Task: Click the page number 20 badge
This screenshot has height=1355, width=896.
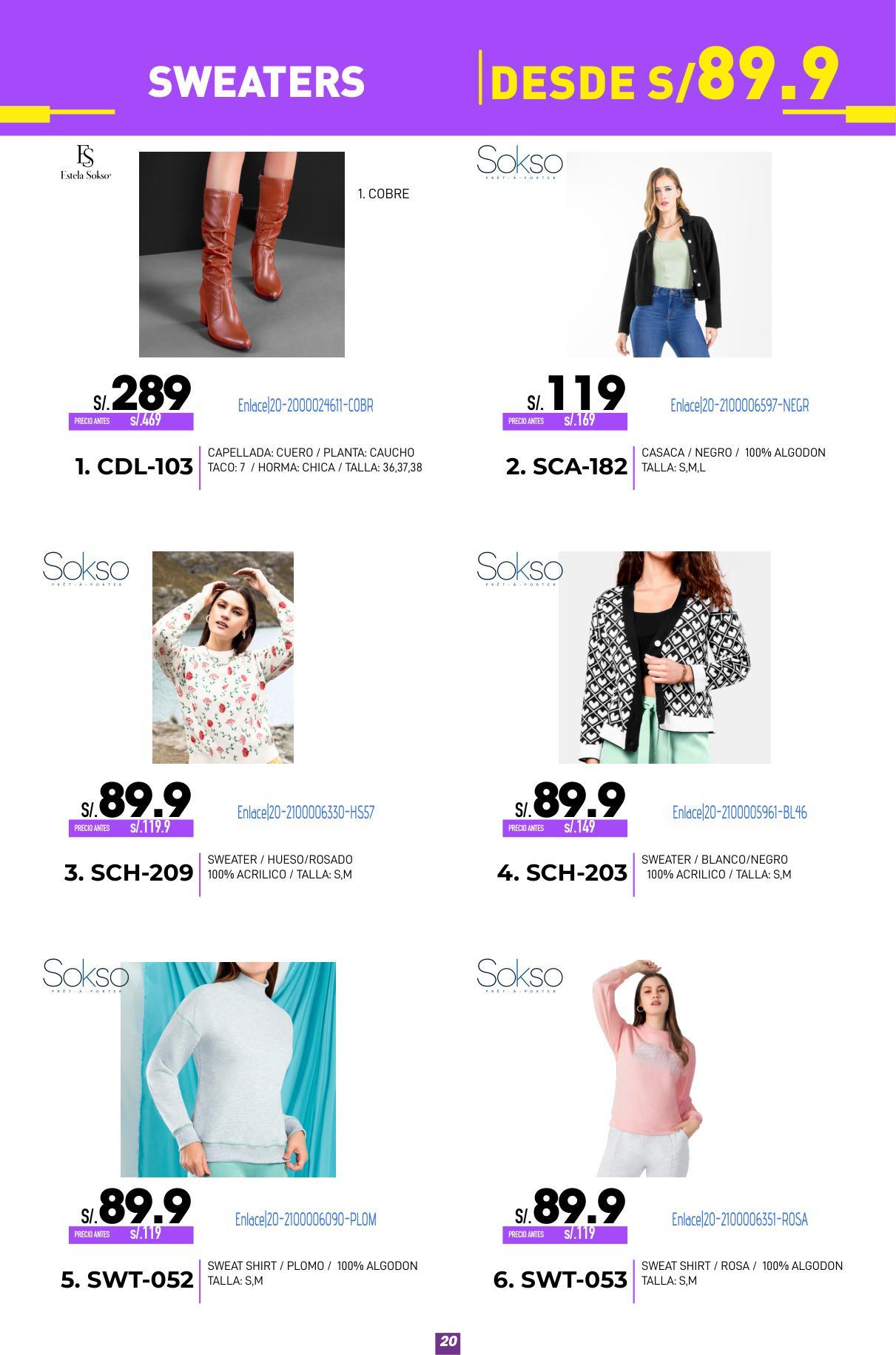Action: (448, 1342)
